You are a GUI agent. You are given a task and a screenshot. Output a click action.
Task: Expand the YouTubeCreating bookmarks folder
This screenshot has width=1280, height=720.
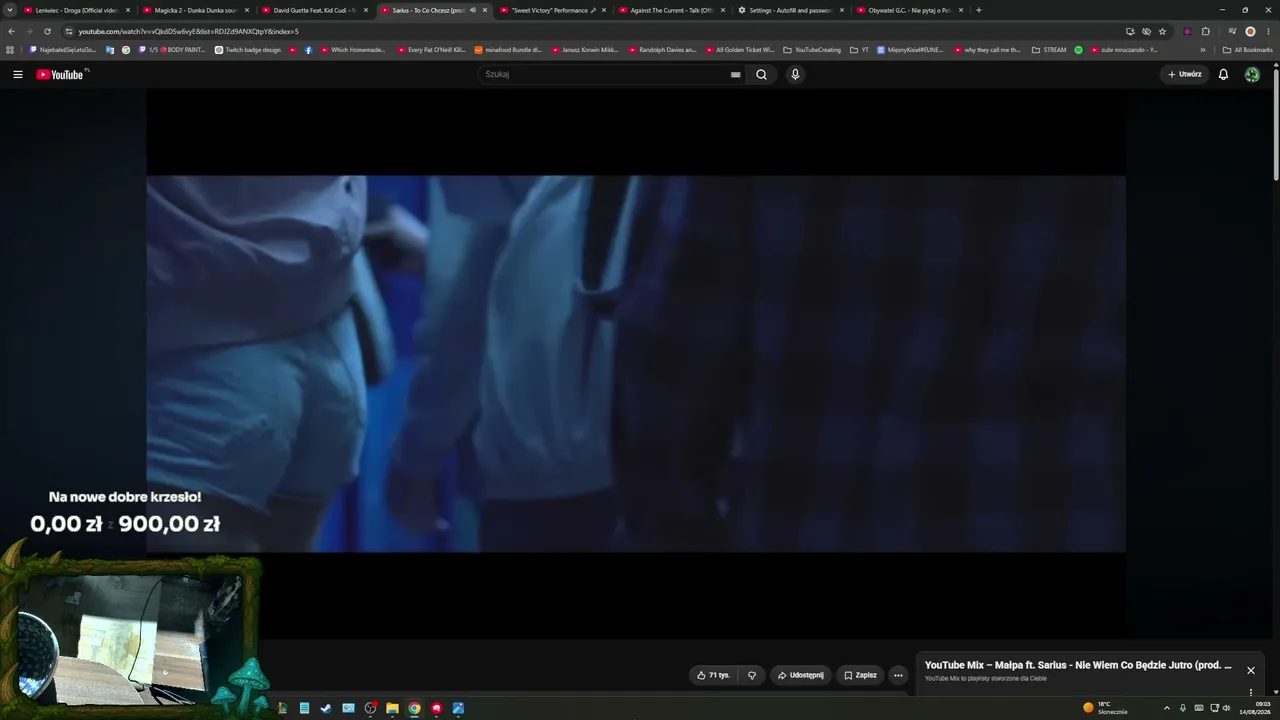[x=812, y=50]
